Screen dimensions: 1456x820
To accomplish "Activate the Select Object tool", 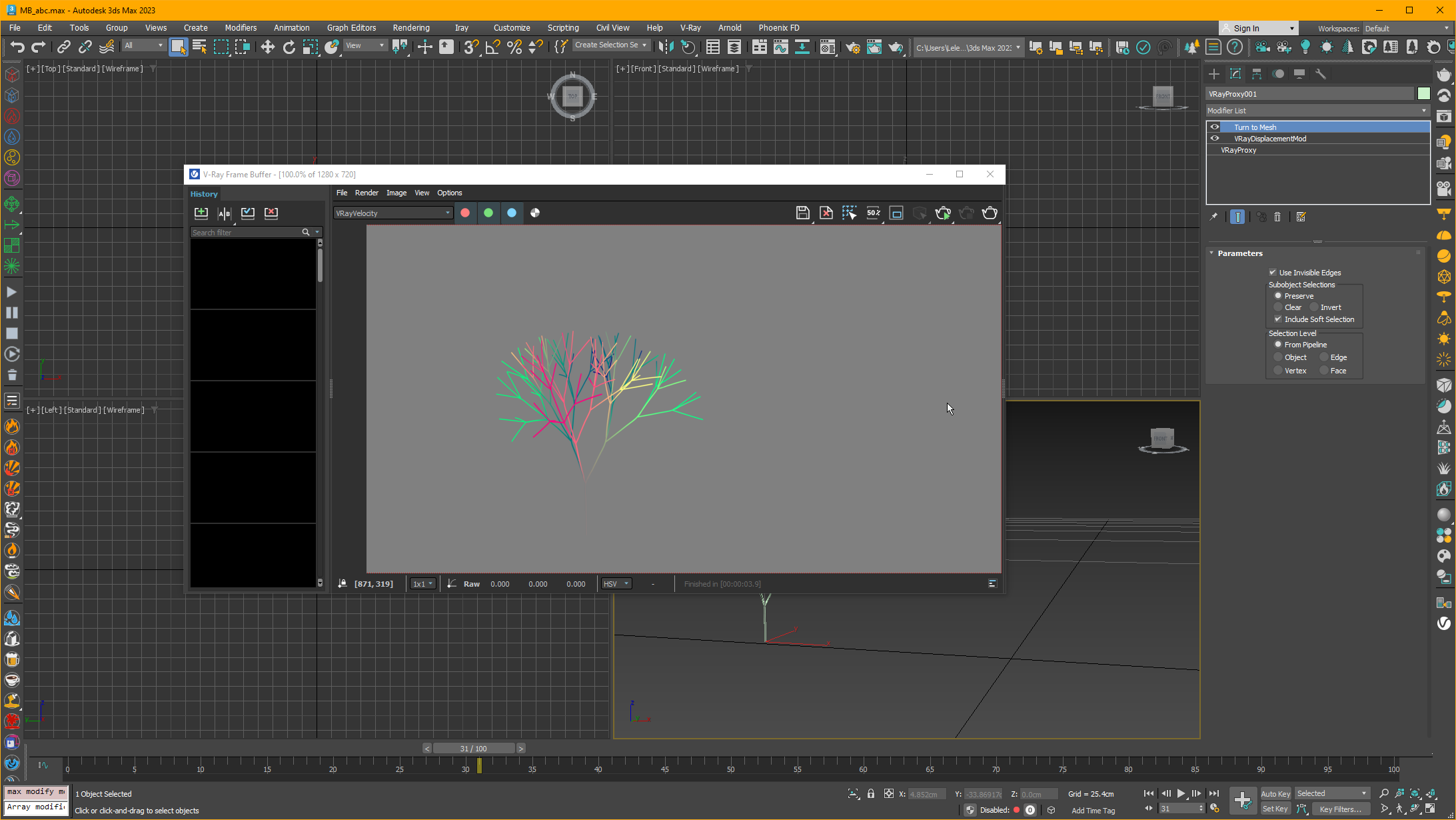I will (178, 47).
